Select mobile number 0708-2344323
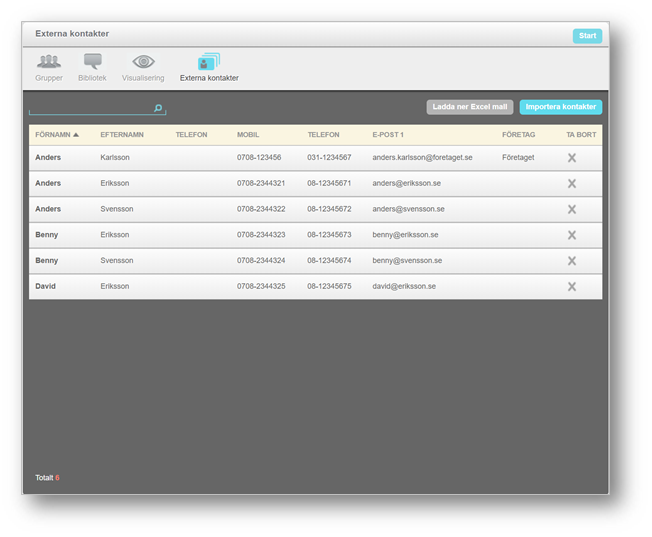This screenshot has width=652, height=537. coord(261,235)
